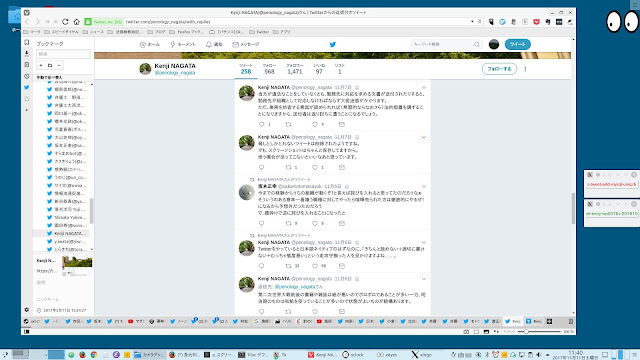640x360 pixels.
Task: Open the account avatar menu beside Tweet button
Action: coord(494,44)
